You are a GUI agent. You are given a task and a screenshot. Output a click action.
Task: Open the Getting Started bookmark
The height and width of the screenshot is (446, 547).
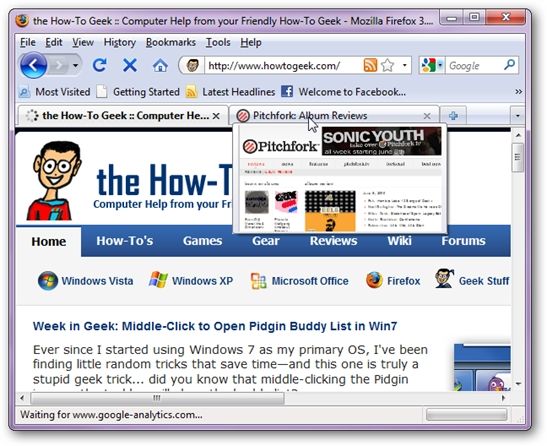coord(138,92)
